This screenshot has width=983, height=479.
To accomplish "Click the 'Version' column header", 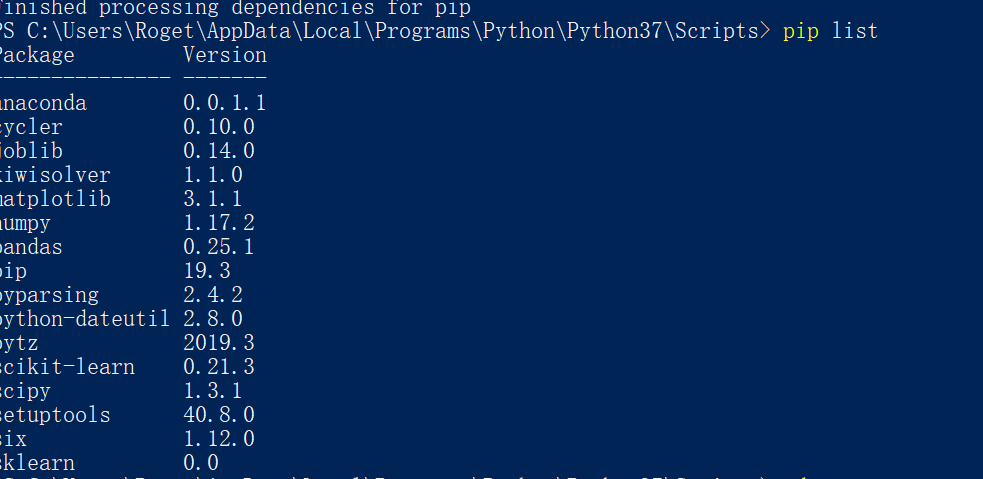I will (225, 55).
